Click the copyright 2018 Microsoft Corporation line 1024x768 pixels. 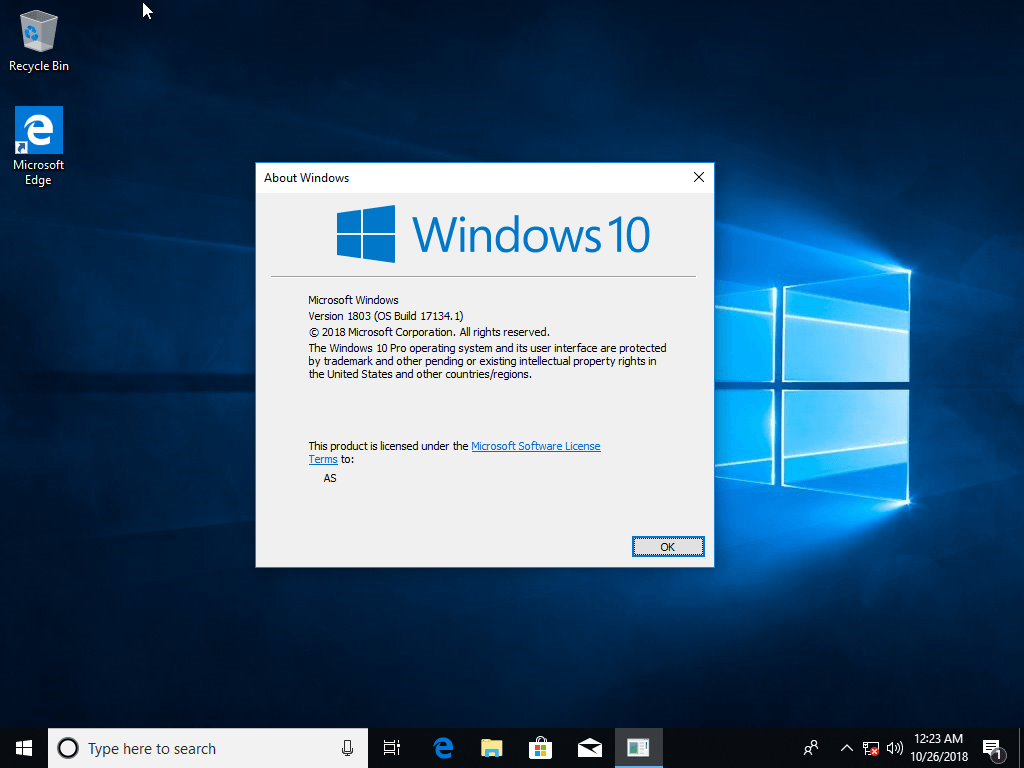pos(429,332)
